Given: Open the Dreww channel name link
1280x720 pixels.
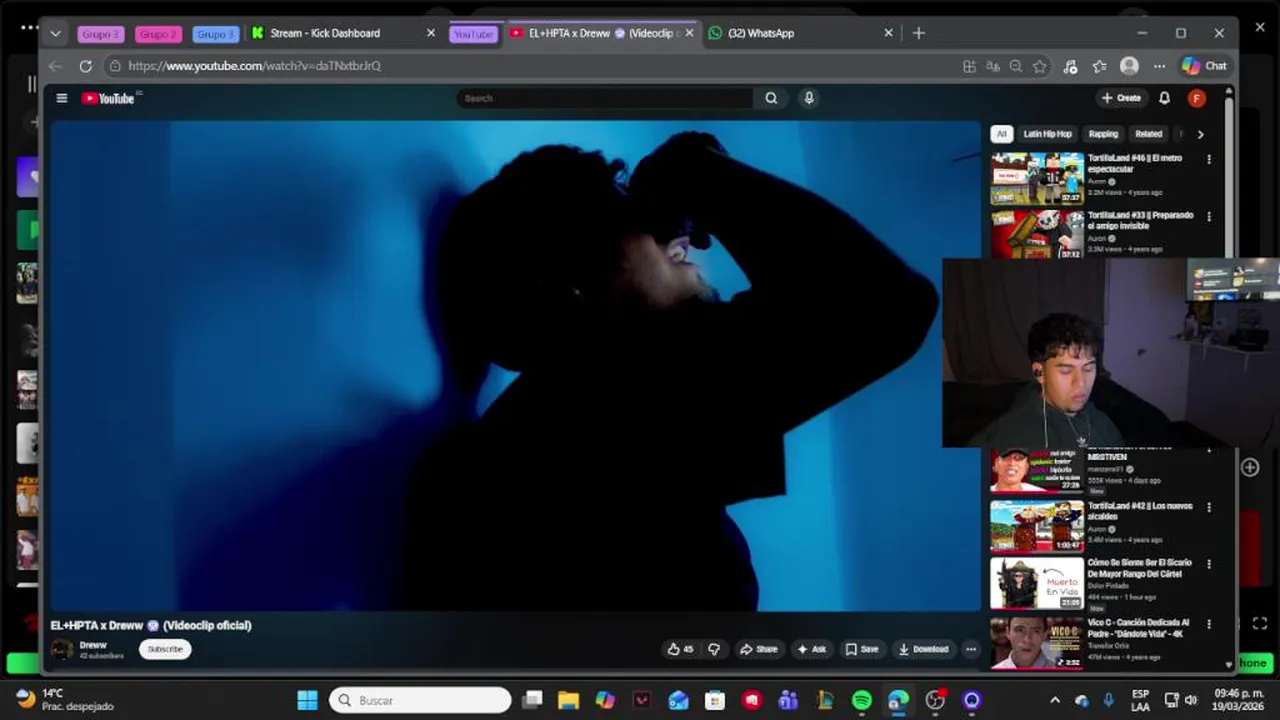Looking at the screenshot, I should (x=93, y=645).
